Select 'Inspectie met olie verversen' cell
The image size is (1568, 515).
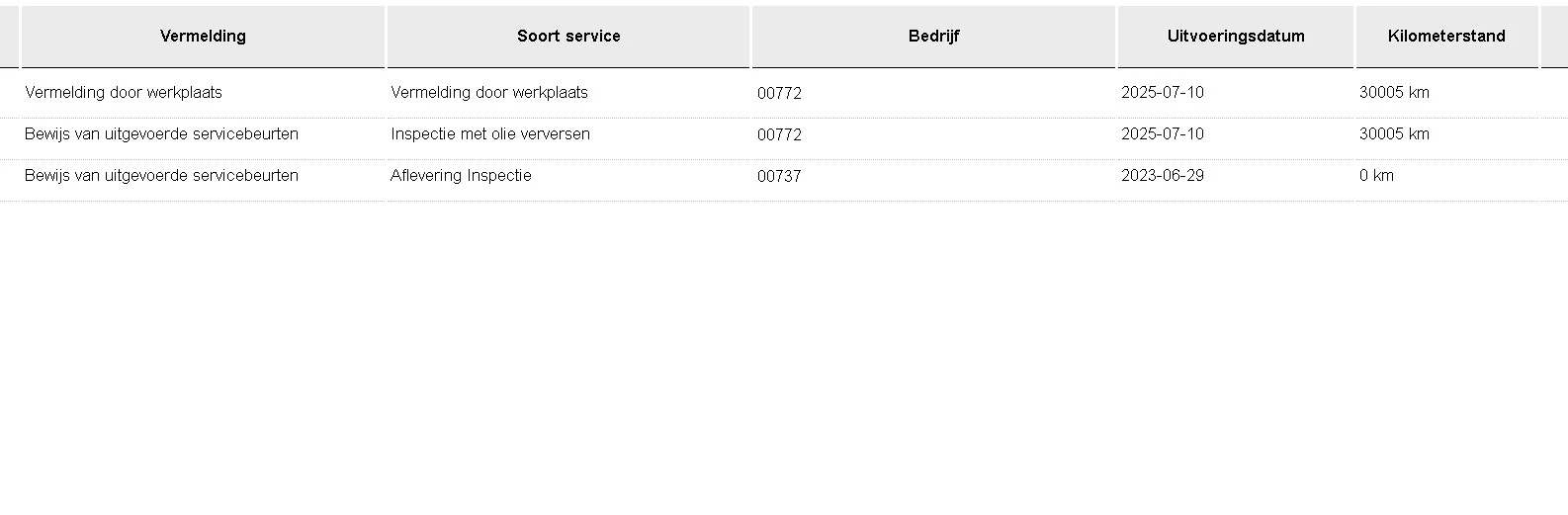coord(490,134)
